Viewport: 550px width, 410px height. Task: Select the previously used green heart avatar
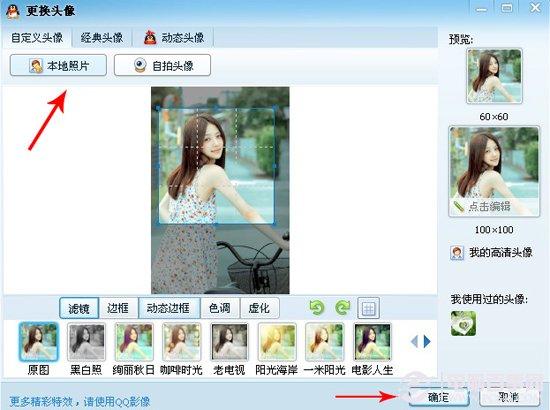463,323
